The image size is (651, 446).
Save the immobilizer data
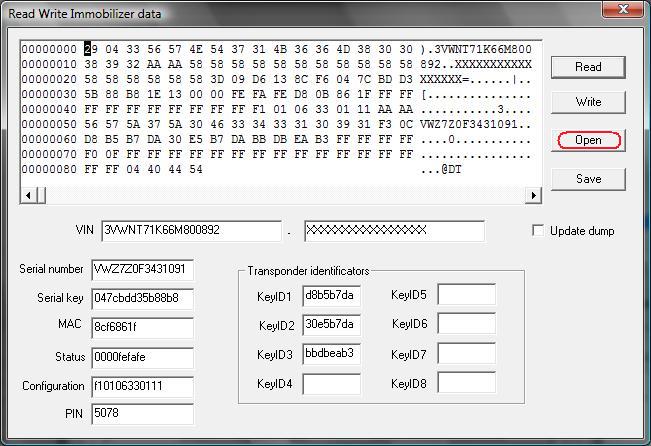(x=588, y=179)
